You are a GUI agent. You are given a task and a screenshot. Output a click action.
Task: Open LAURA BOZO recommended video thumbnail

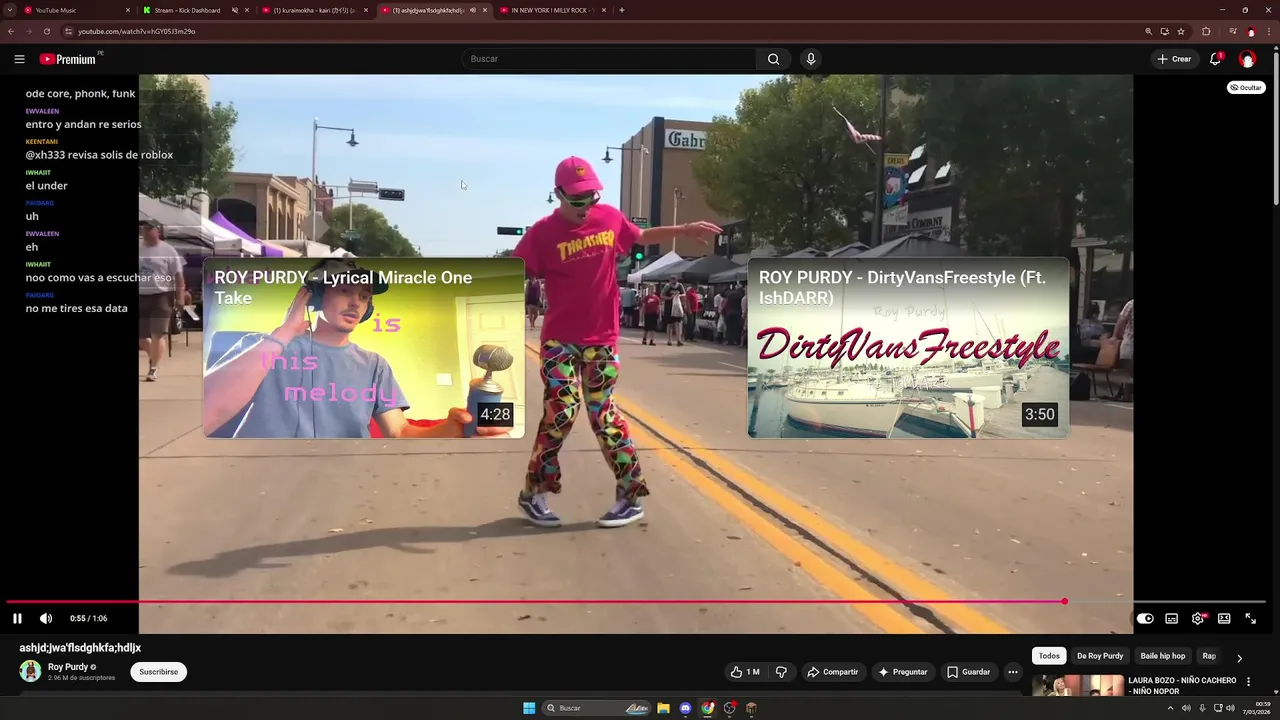(1078, 686)
